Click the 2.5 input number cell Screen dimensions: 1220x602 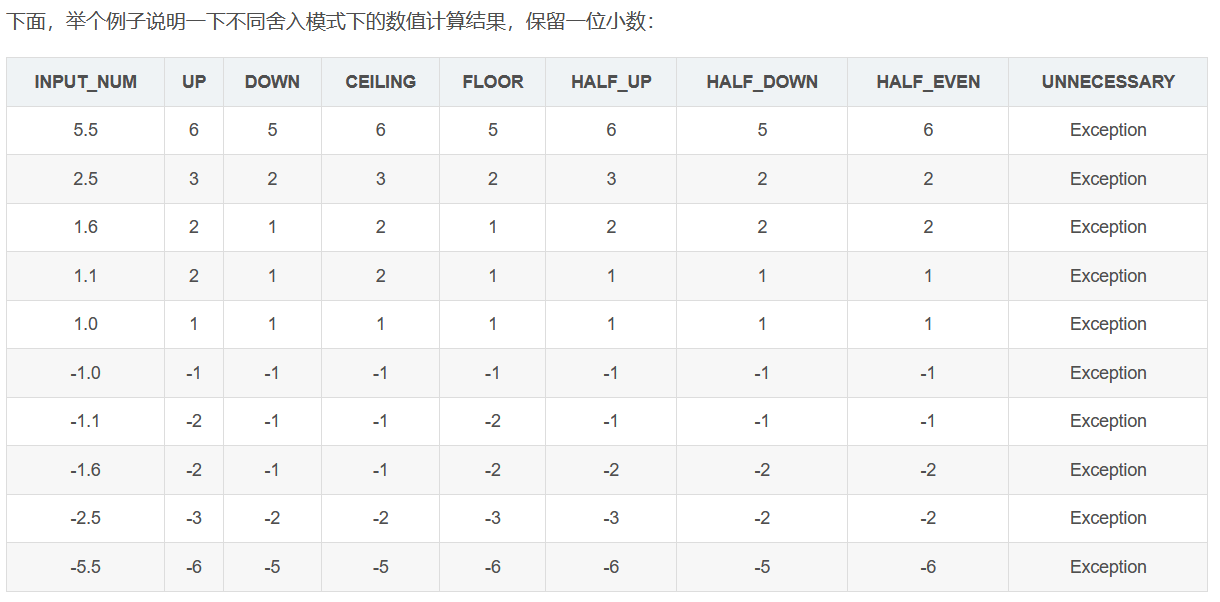tap(85, 179)
